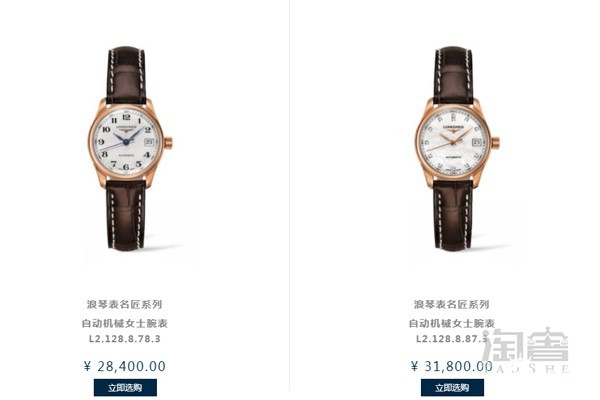Click the crown of the left watch

[x=168, y=143]
